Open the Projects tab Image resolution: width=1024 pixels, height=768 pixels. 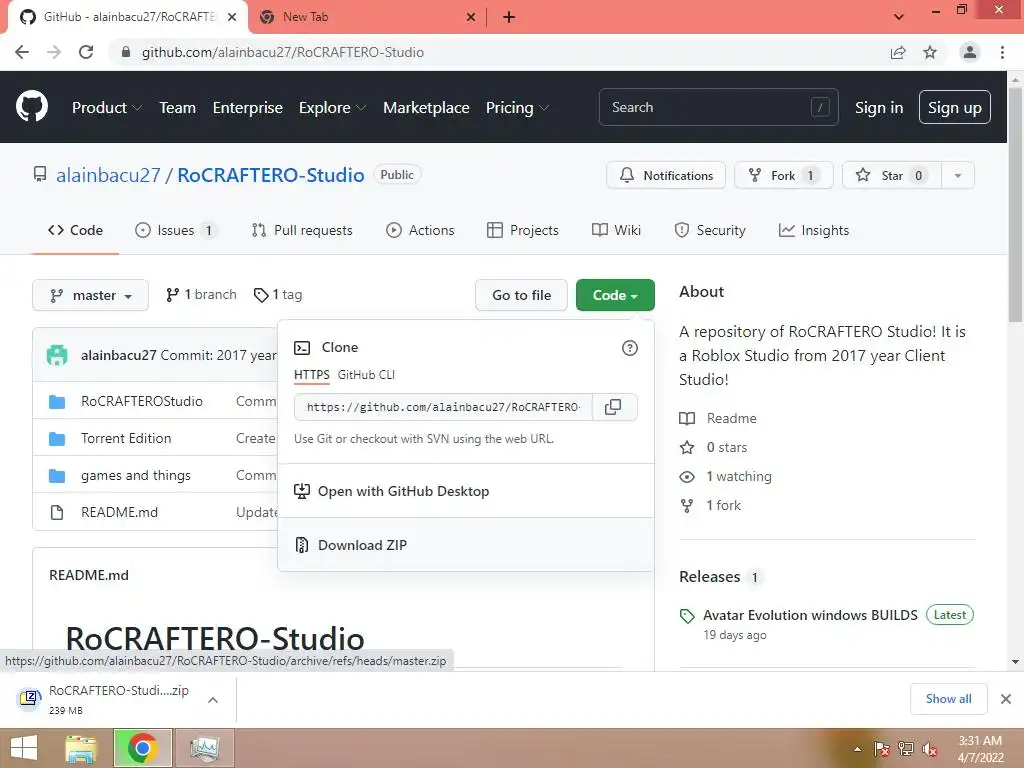click(522, 231)
